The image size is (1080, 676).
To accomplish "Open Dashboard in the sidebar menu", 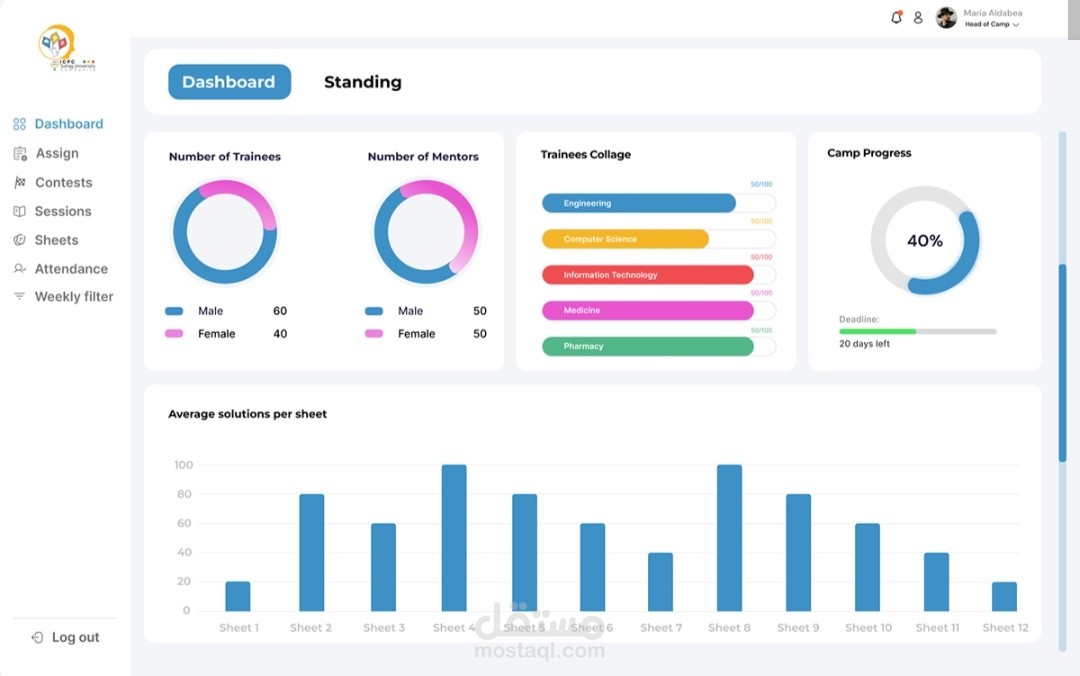I will coord(69,124).
